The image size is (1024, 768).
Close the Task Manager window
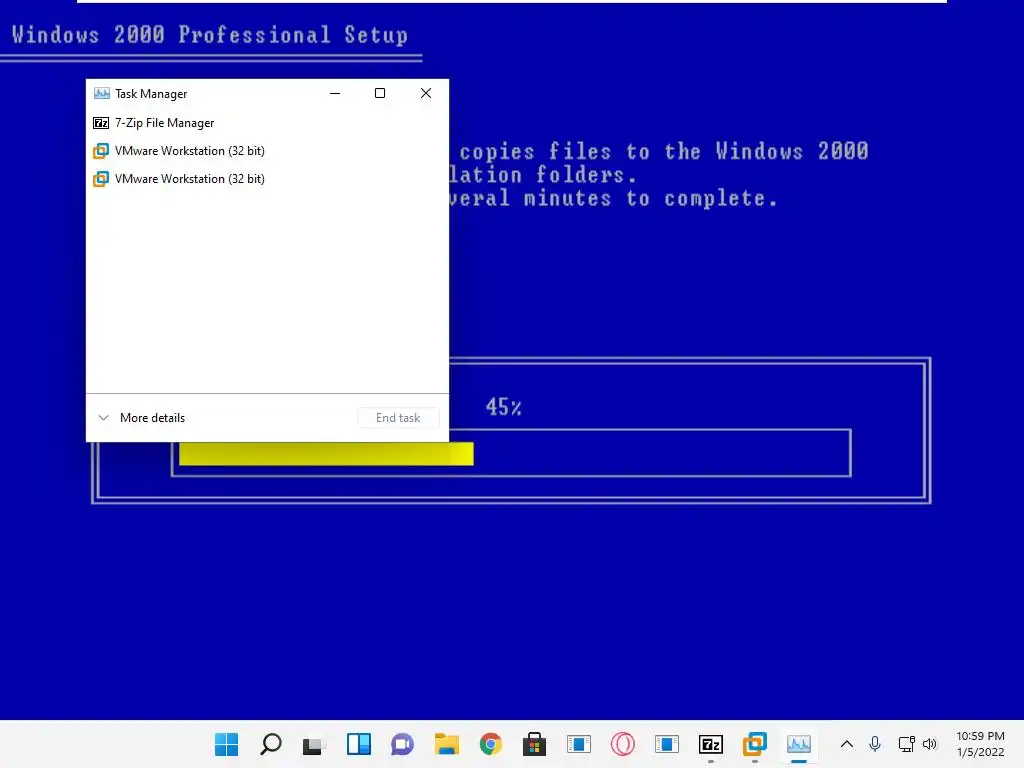click(426, 93)
